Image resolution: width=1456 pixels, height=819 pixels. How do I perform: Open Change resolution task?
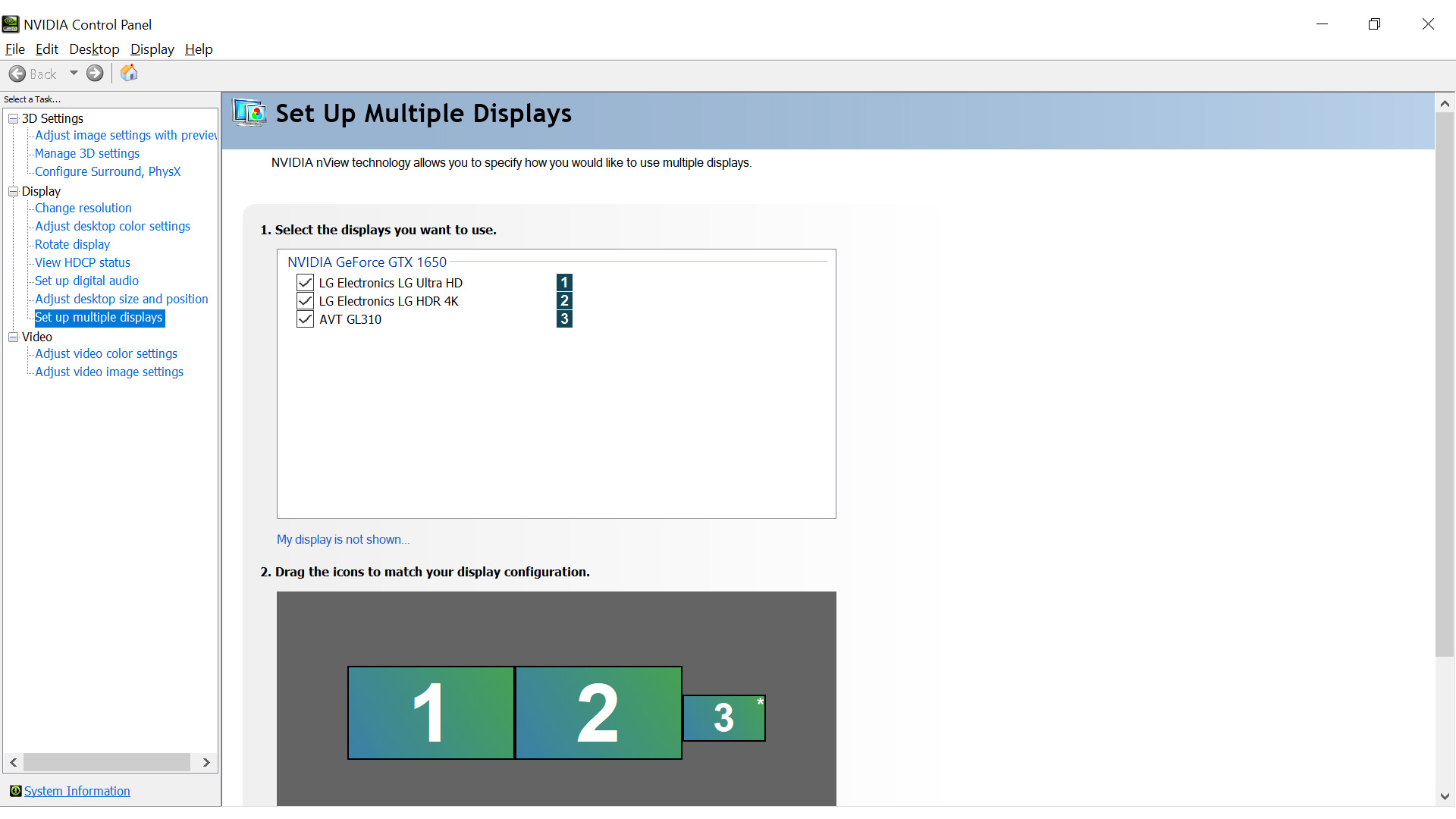(83, 208)
